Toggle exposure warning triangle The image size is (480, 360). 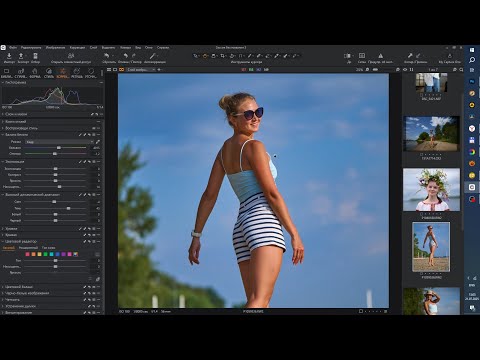[x=381, y=56]
